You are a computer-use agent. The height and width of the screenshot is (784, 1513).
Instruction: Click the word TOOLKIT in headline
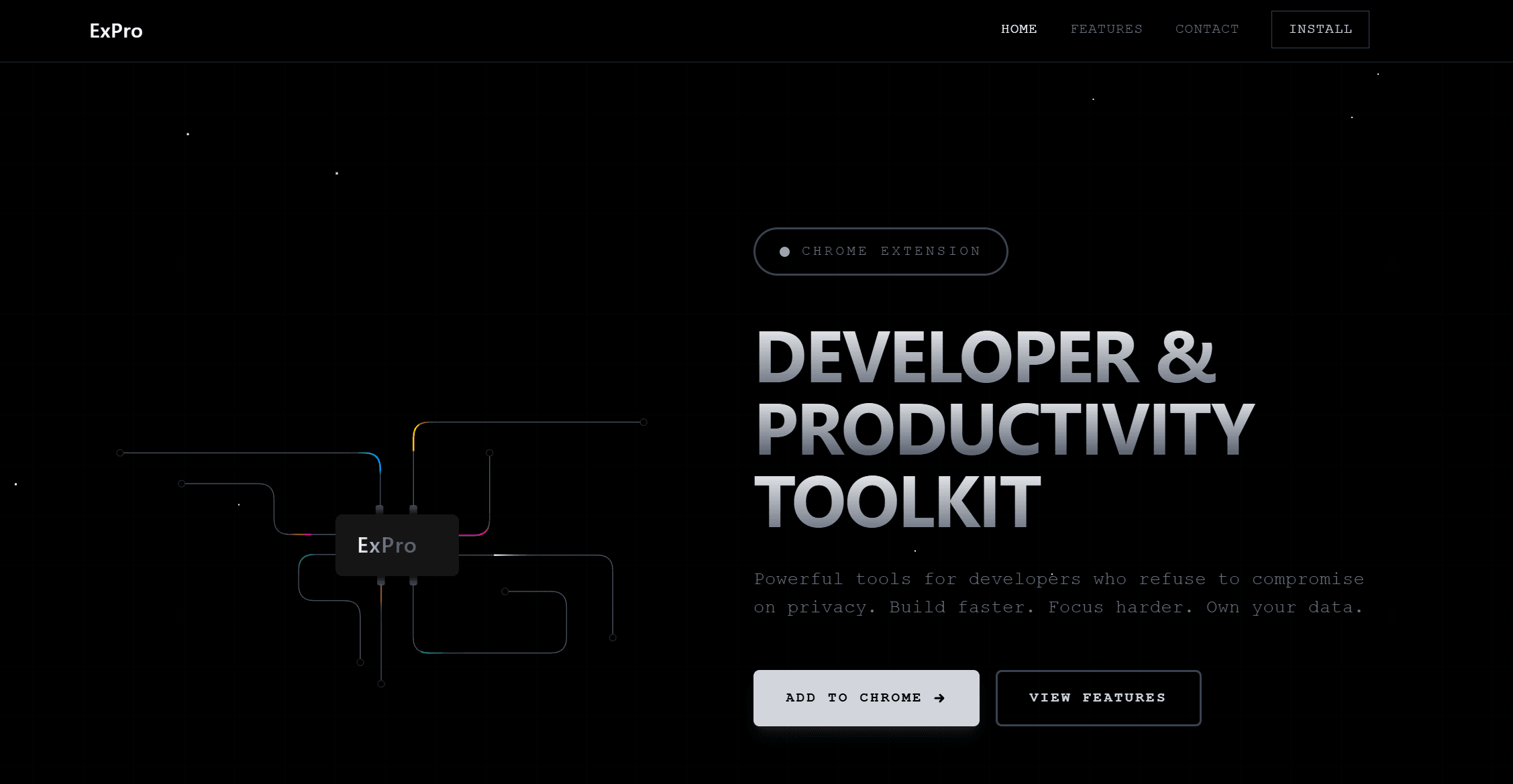pyautogui.click(x=897, y=502)
